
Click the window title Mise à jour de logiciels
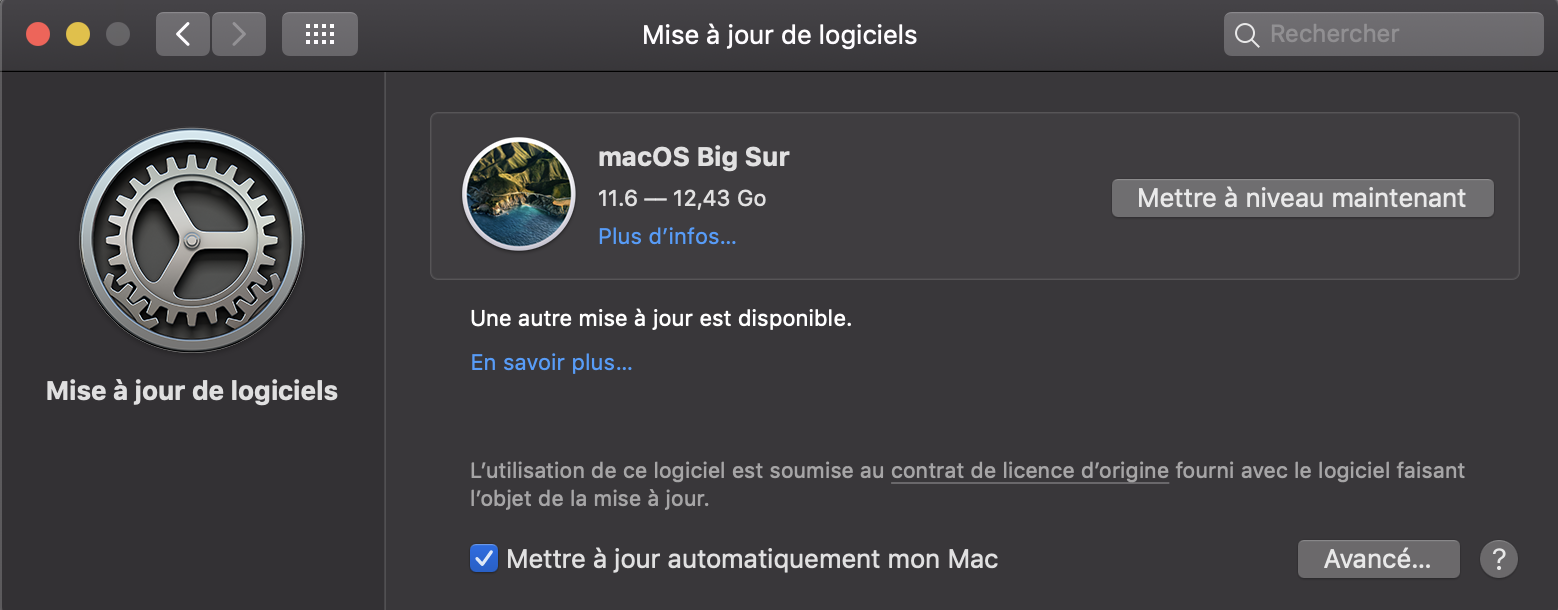[x=779, y=35]
